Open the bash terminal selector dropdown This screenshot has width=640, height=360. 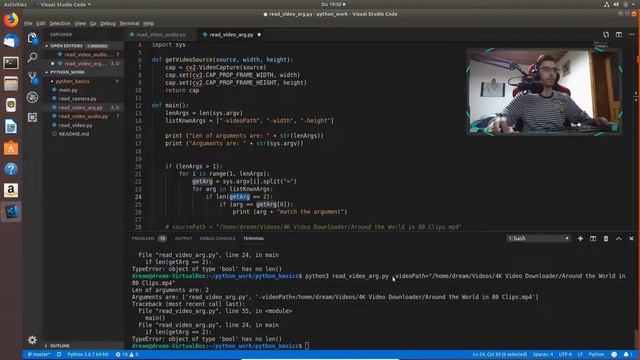coord(538,238)
